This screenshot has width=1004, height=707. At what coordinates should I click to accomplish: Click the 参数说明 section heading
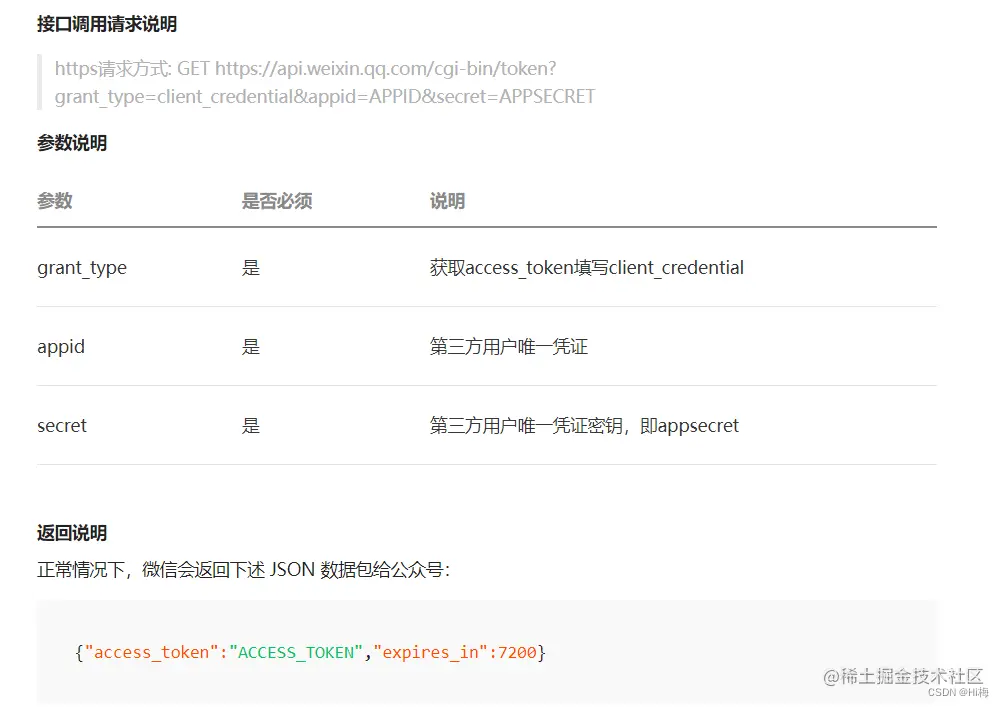click(72, 143)
